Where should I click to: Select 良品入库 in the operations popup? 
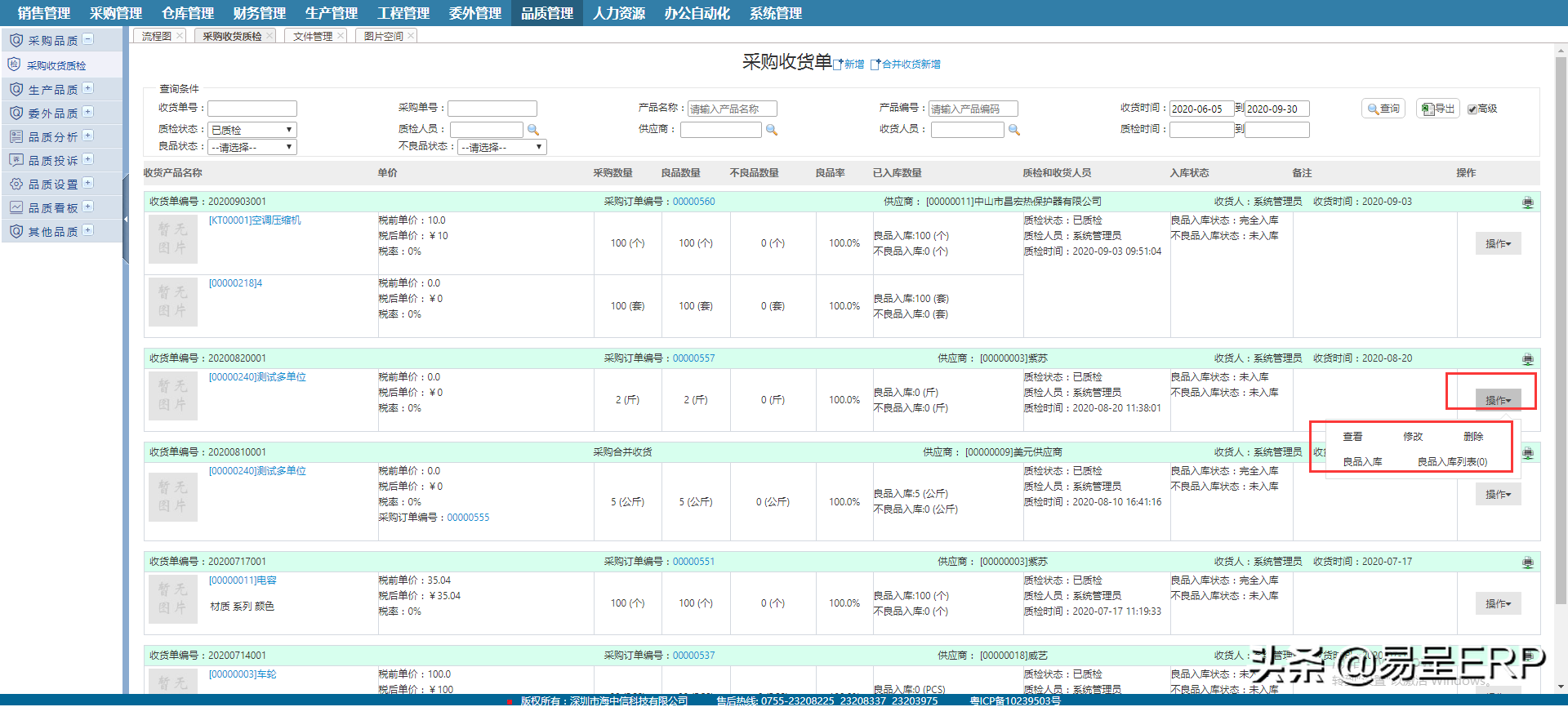(x=1362, y=462)
